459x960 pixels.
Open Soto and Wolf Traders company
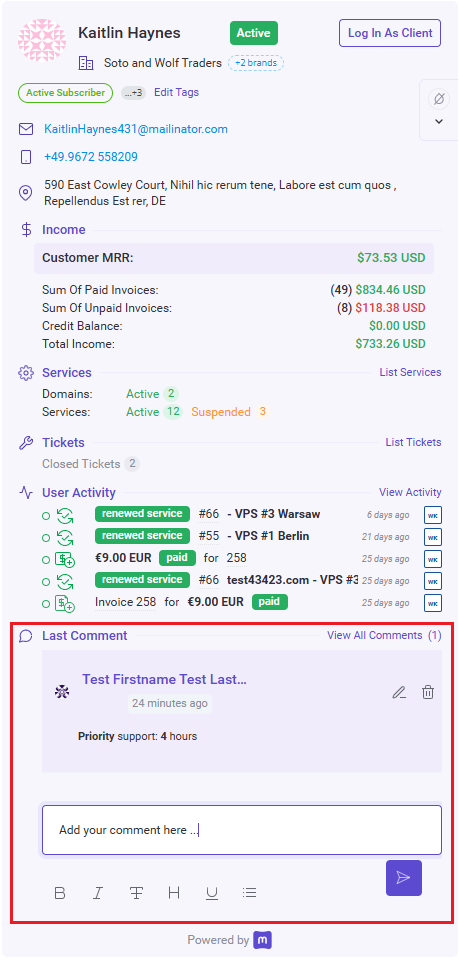point(163,62)
